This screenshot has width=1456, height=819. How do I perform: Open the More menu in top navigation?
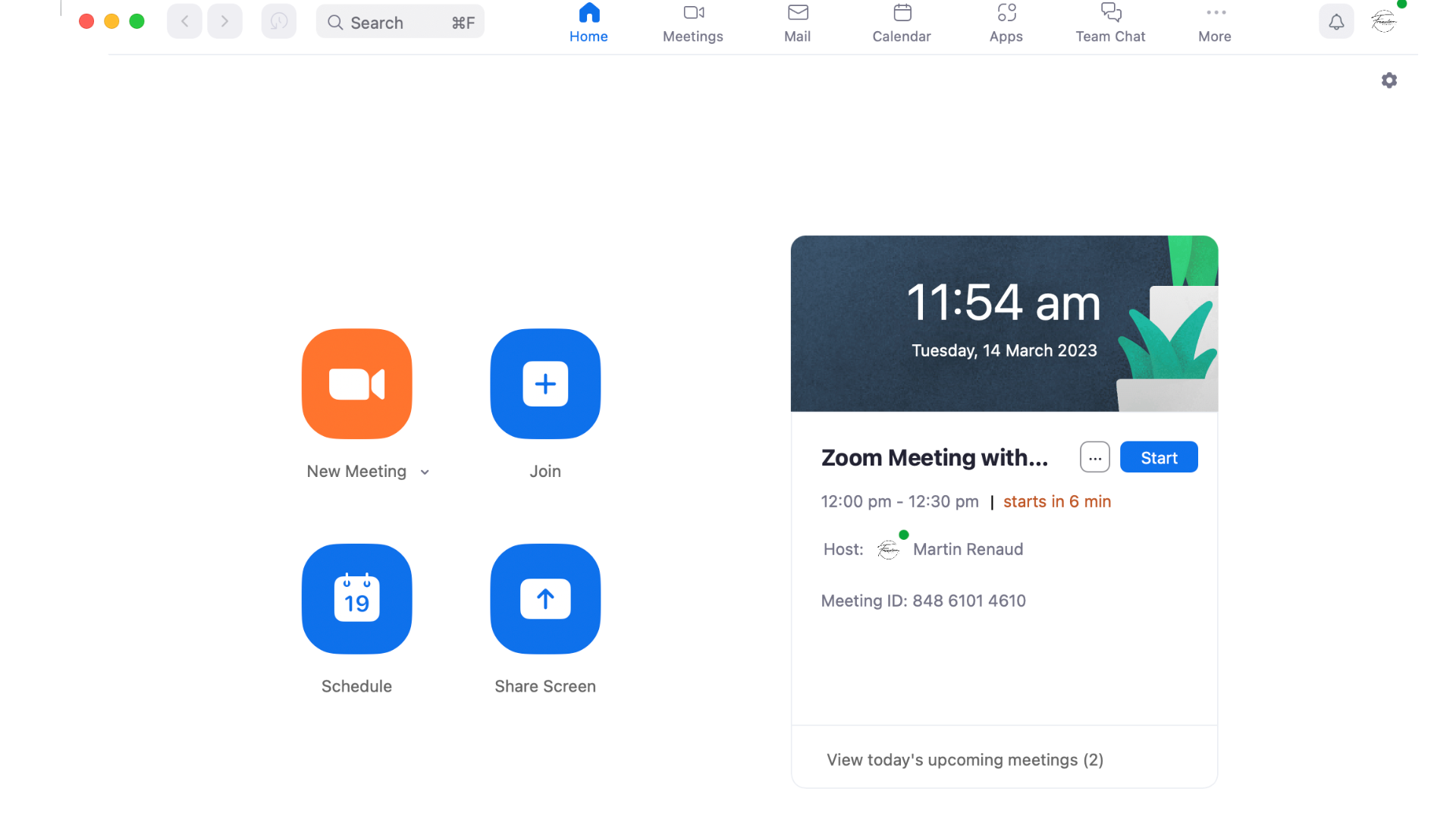1215,23
